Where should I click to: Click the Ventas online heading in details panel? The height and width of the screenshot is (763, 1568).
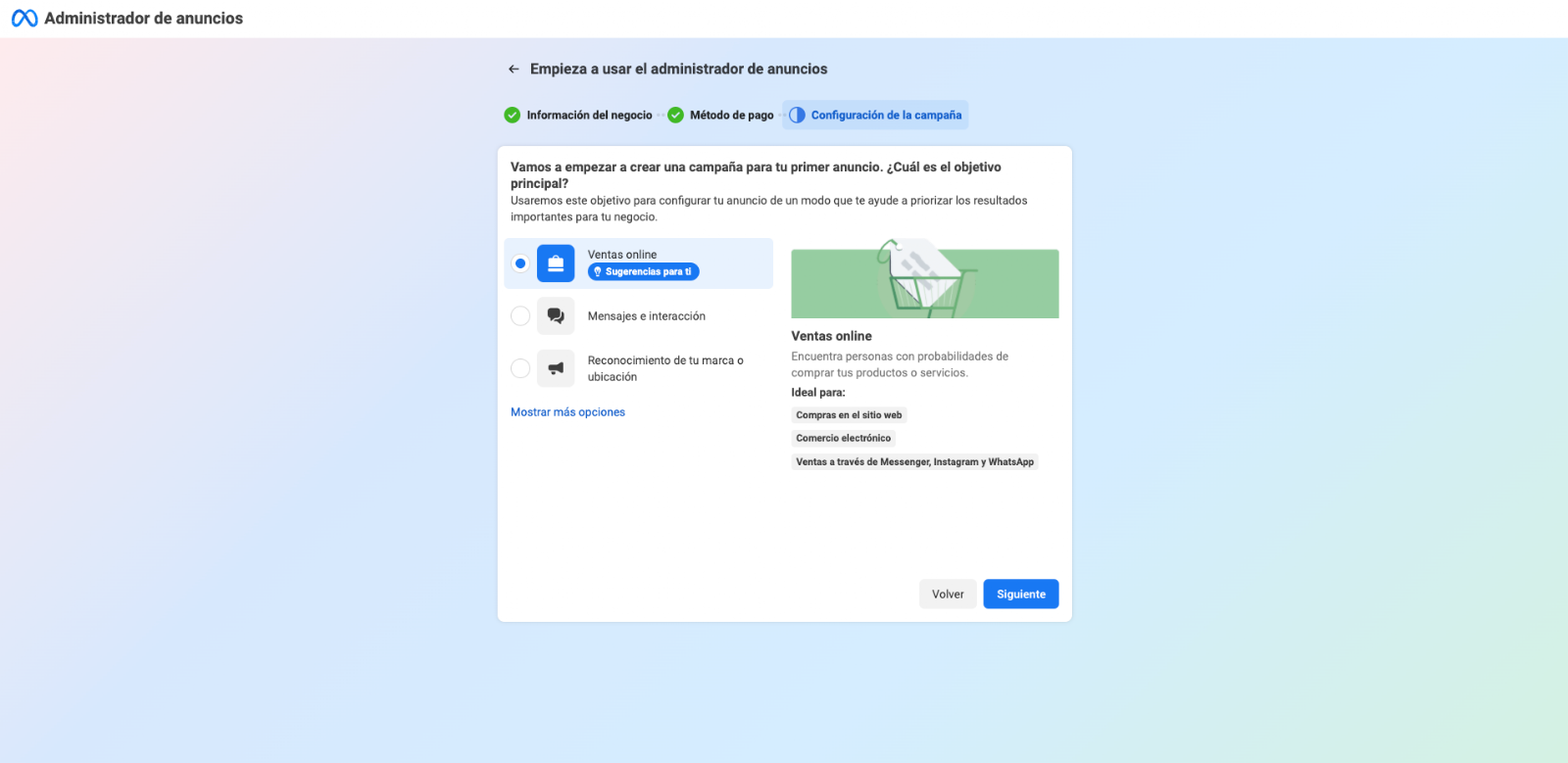click(x=831, y=336)
